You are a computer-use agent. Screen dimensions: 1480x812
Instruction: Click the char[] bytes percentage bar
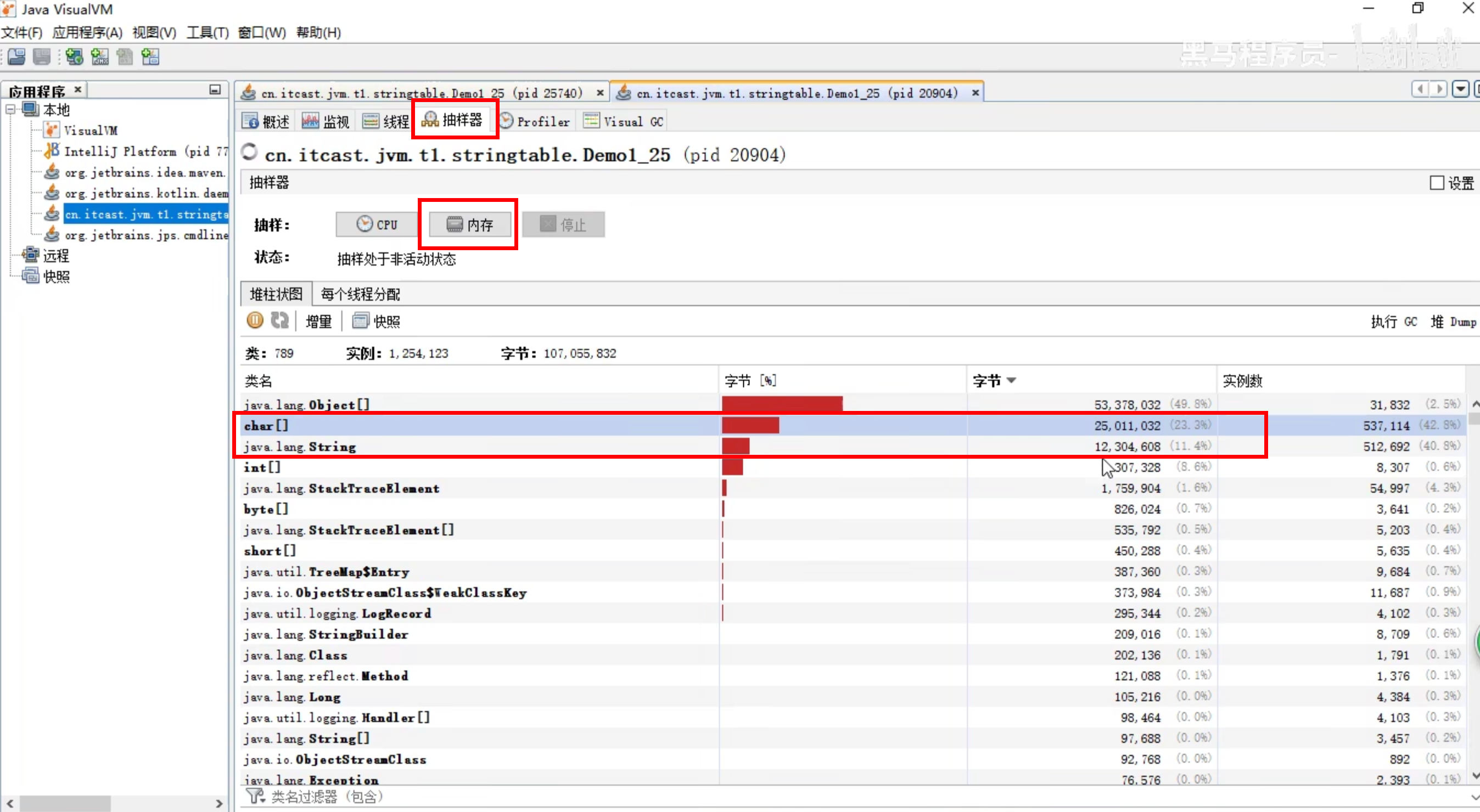click(x=750, y=426)
